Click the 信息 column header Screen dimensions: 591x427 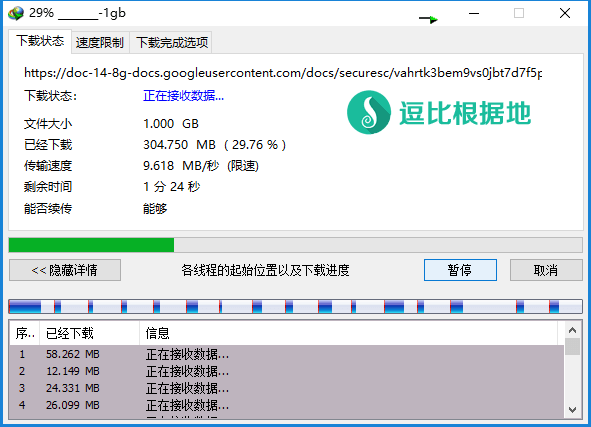[348, 333]
